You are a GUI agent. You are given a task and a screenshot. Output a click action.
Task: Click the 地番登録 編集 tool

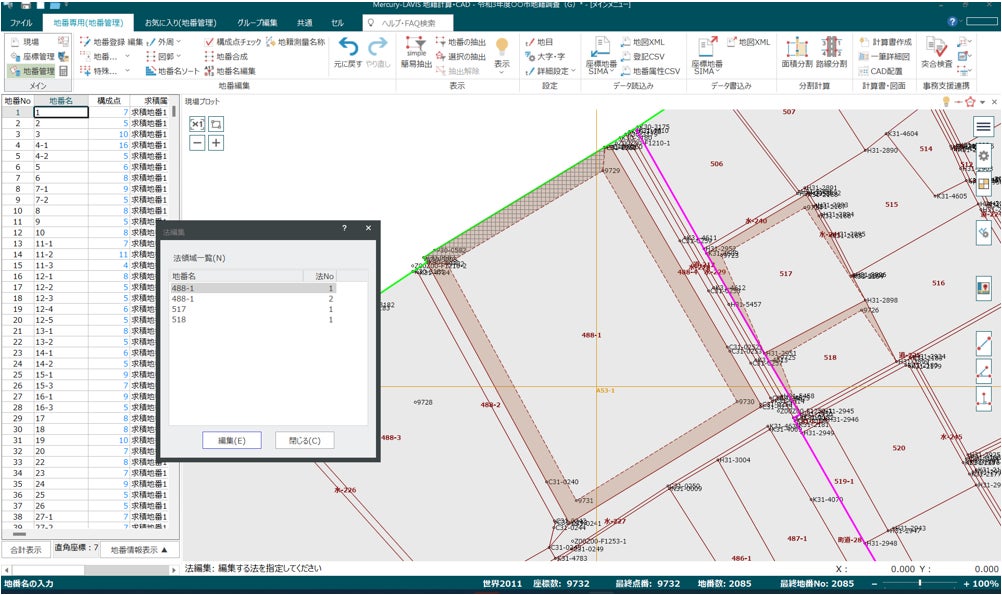pyautogui.click(x=111, y=42)
